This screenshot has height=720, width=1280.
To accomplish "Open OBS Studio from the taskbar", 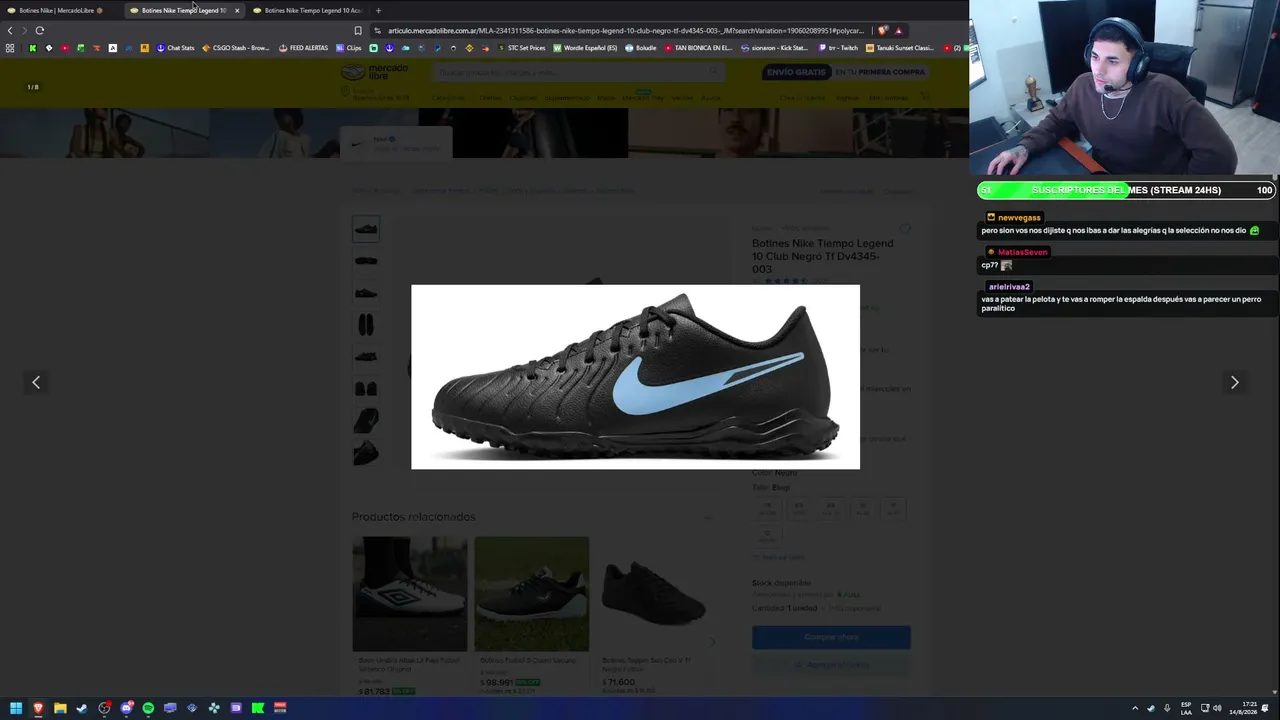I will (x=104, y=708).
